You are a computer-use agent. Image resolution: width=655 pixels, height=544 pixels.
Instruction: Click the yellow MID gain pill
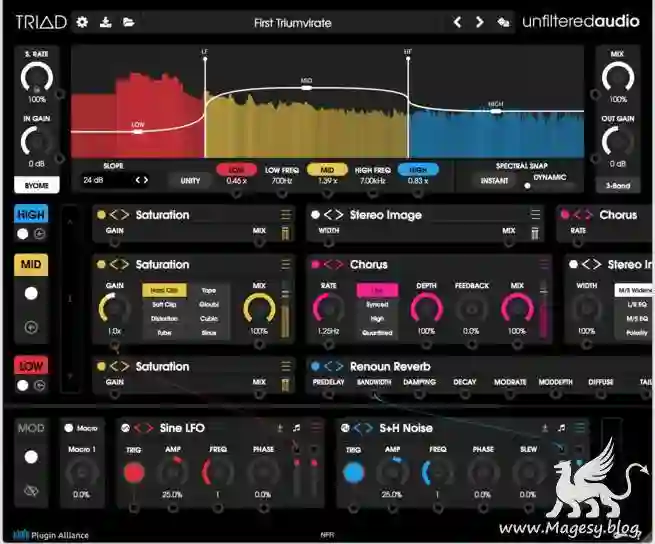point(327,170)
